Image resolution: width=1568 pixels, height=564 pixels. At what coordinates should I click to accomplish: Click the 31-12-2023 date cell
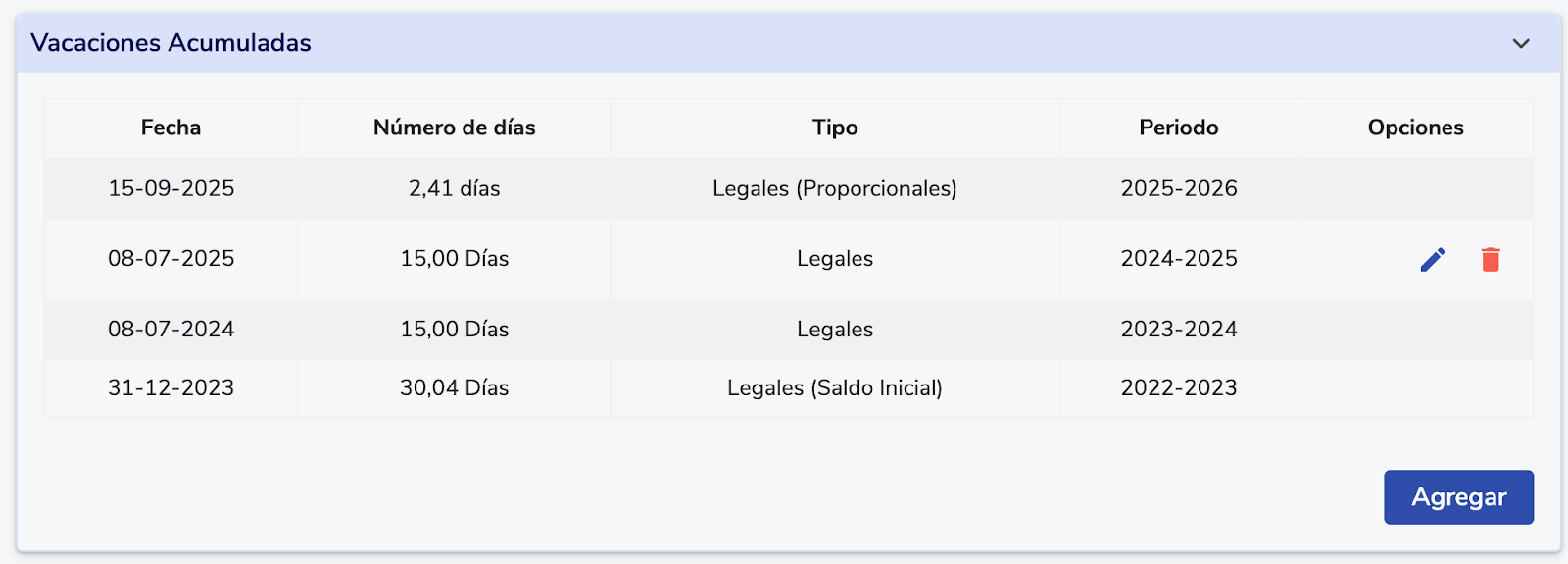(171, 387)
